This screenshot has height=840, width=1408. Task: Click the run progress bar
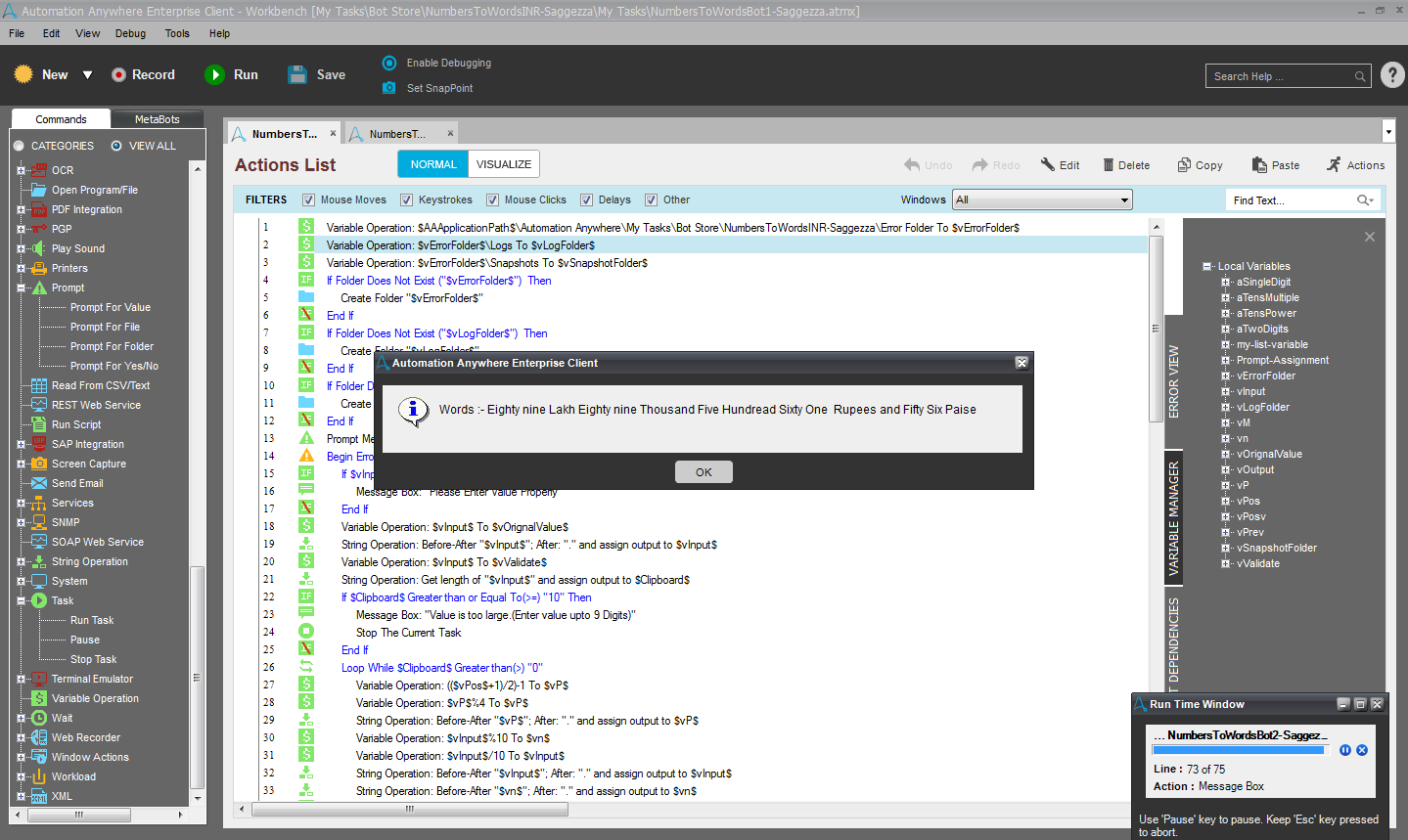coord(1240,750)
